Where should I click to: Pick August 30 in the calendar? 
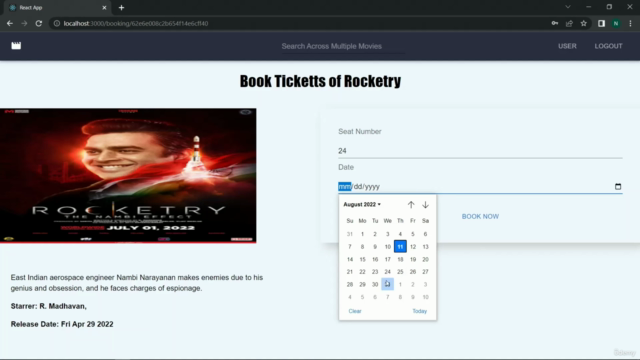click(375, 284)
